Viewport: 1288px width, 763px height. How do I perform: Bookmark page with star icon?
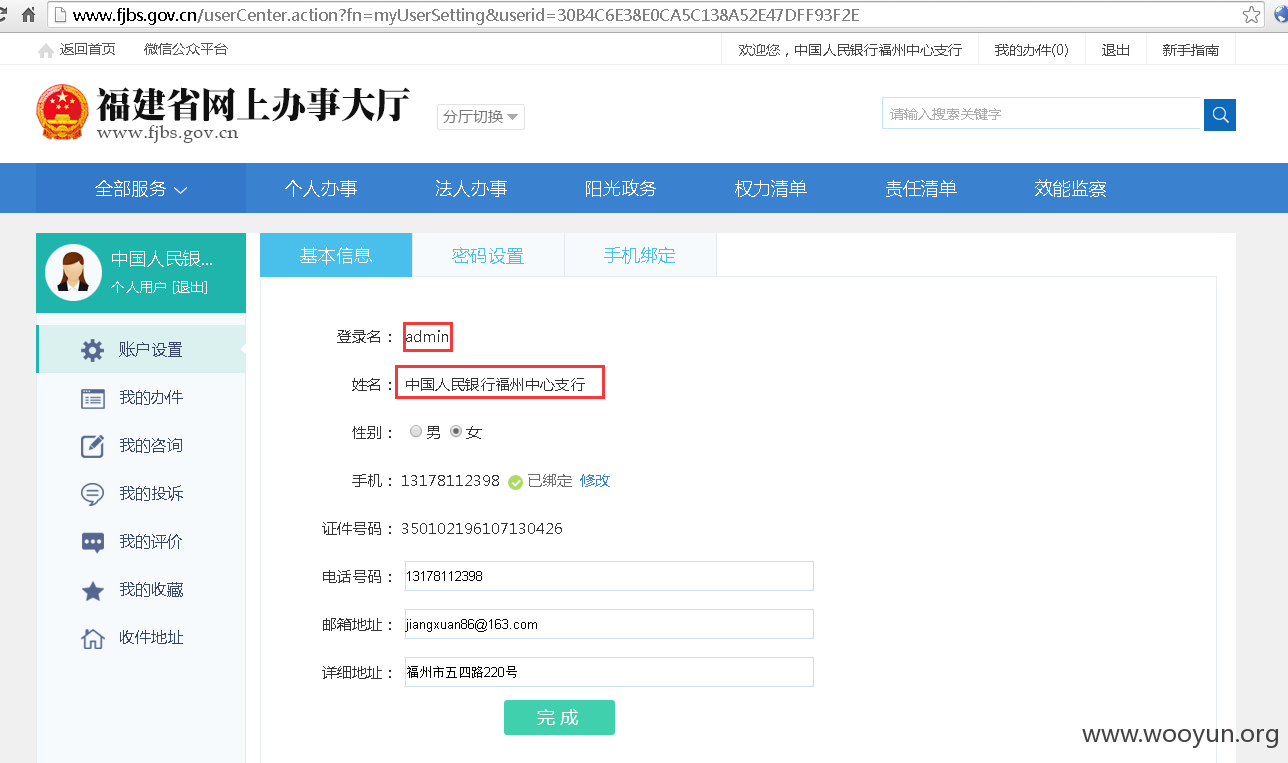coord(1251,15)
